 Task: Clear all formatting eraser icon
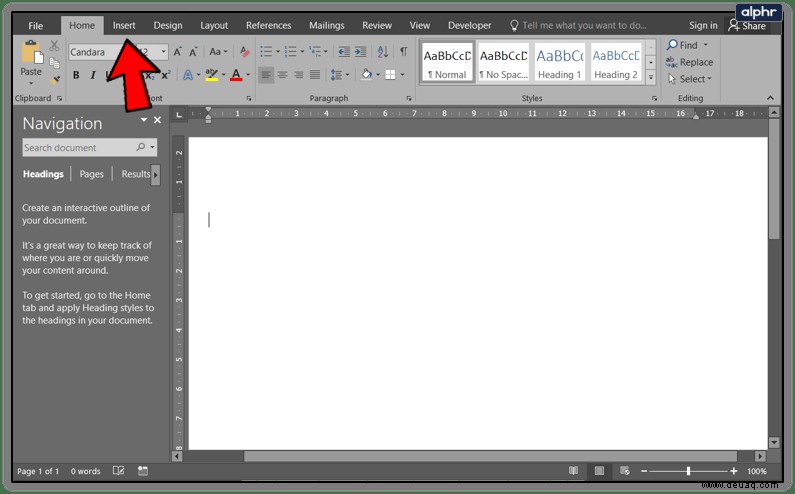(x=244, y=52)
